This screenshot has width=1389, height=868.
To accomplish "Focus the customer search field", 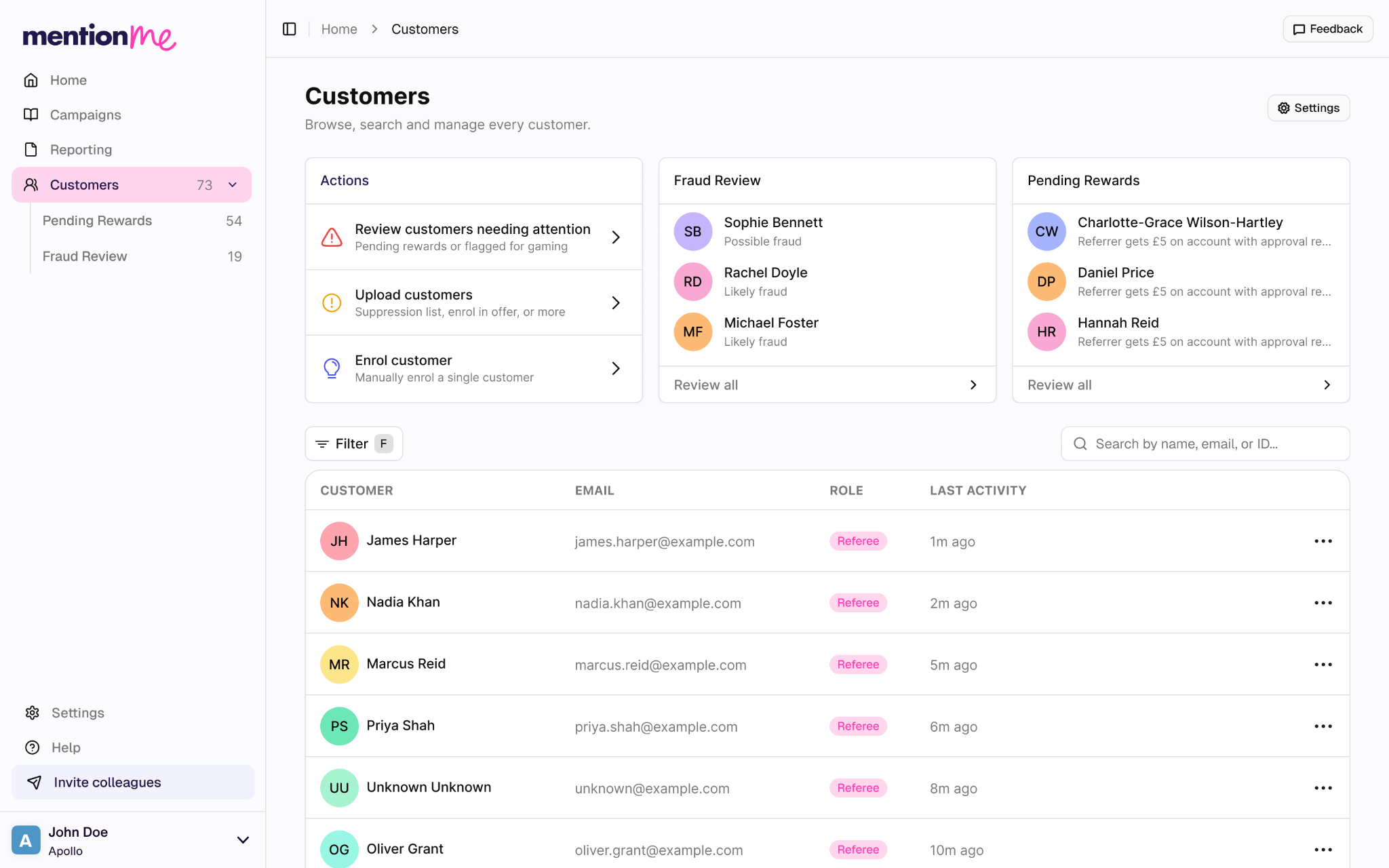I will [1205, 443].
